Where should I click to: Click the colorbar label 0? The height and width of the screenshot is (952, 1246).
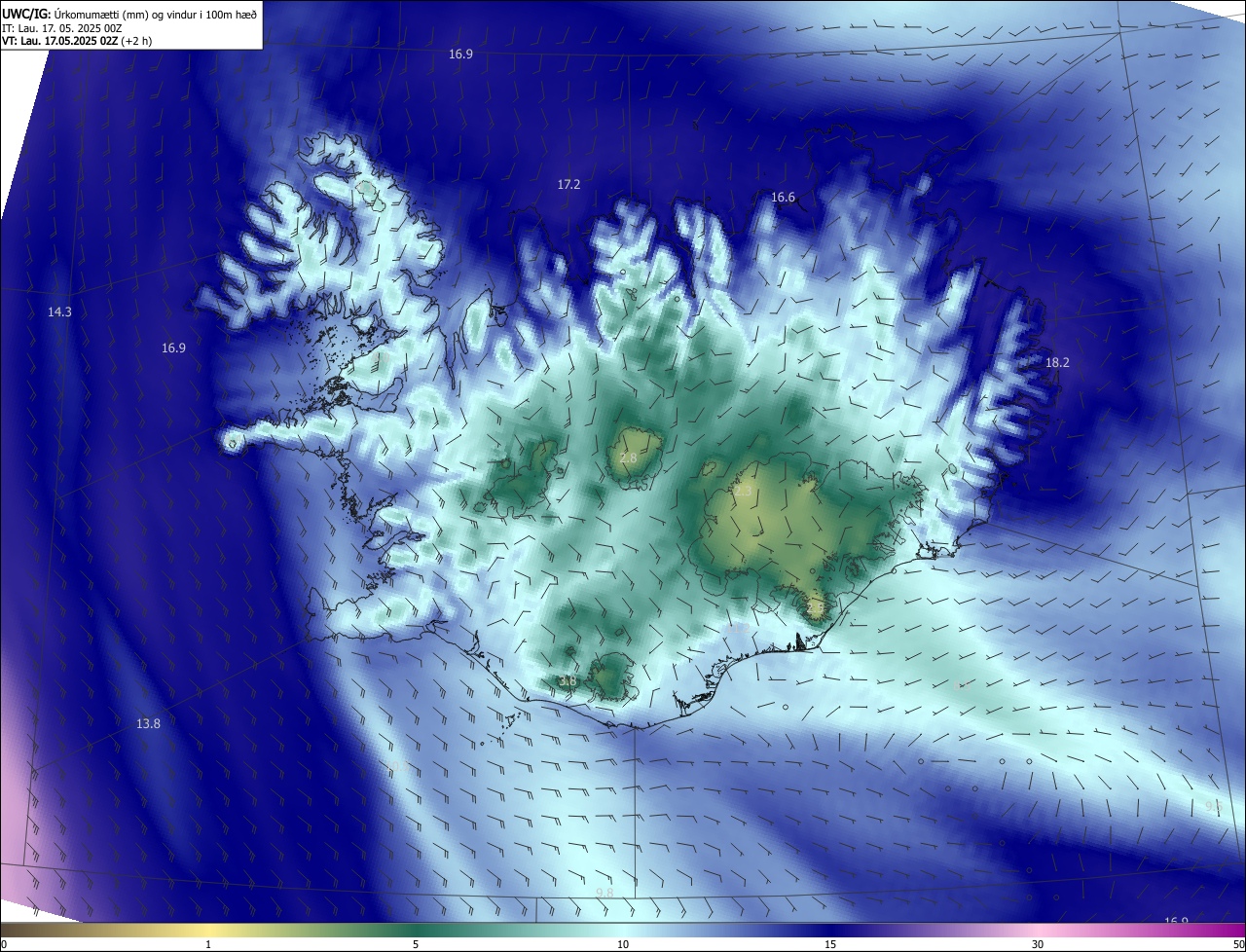coord(4,944)
